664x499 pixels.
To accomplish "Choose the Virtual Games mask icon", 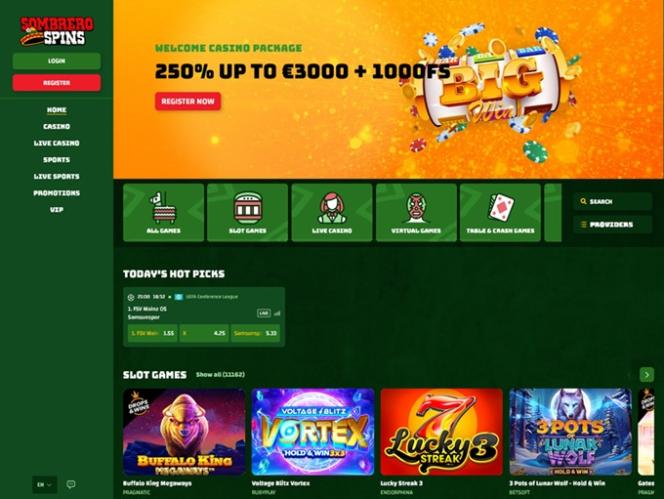I will click(x=416, y=212).
